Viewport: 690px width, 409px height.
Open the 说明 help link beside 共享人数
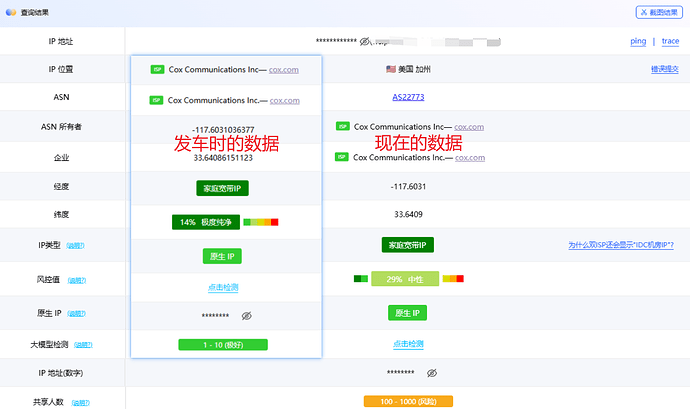81,402
